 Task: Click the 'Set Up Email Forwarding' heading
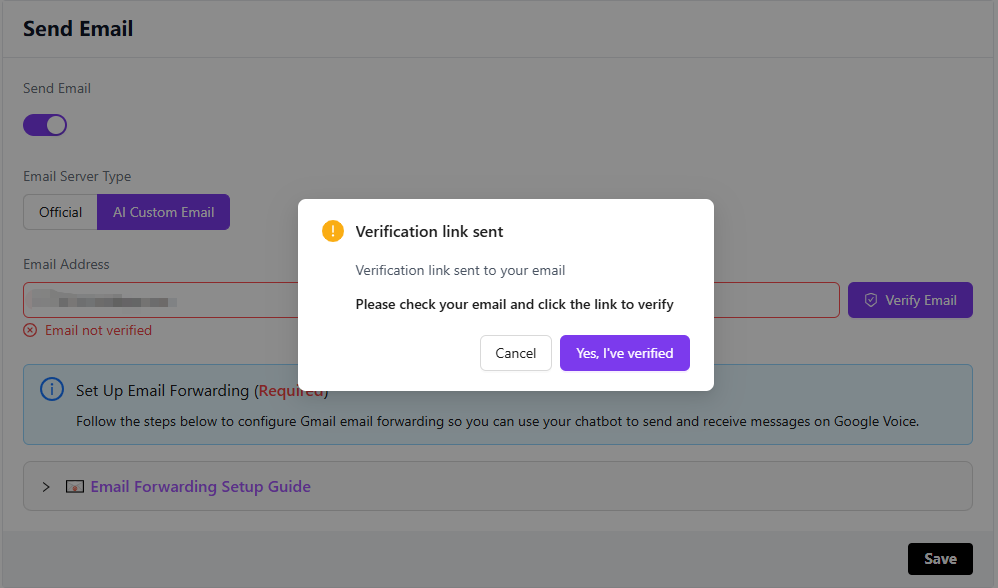[164, 390]
